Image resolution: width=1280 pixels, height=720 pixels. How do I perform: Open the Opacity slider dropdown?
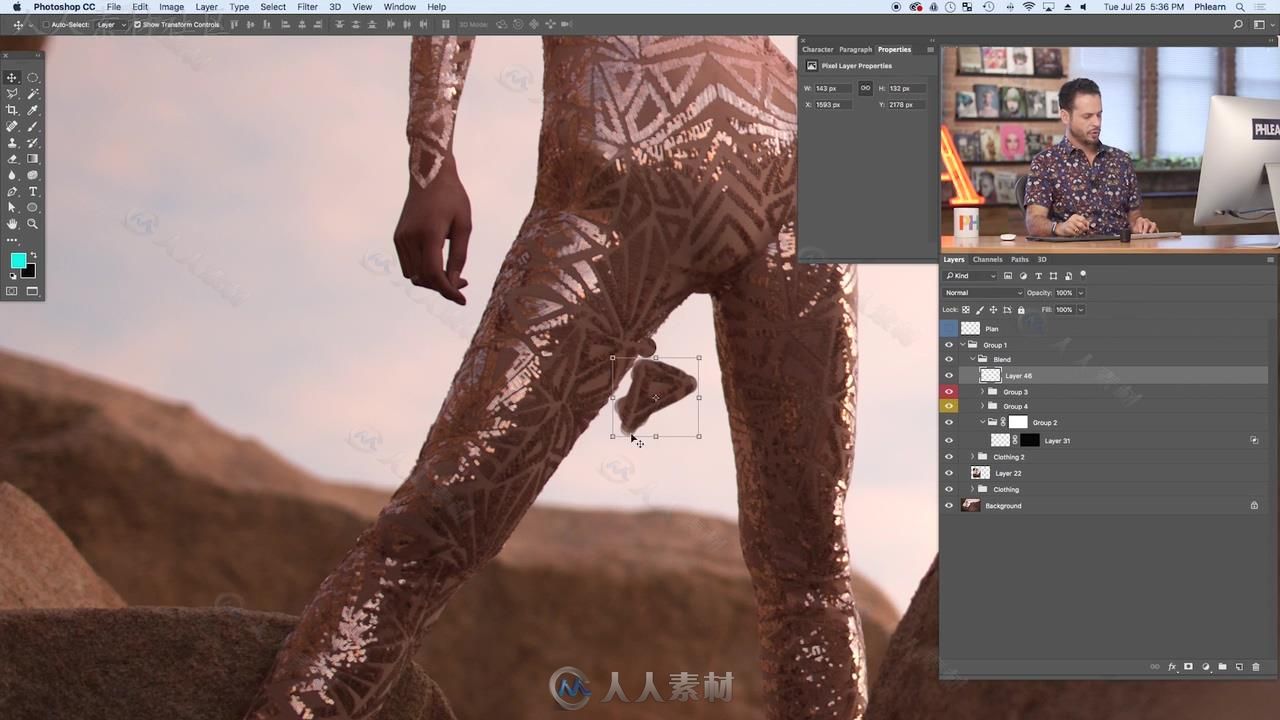pyautogui.click(x=1081, y=293)
